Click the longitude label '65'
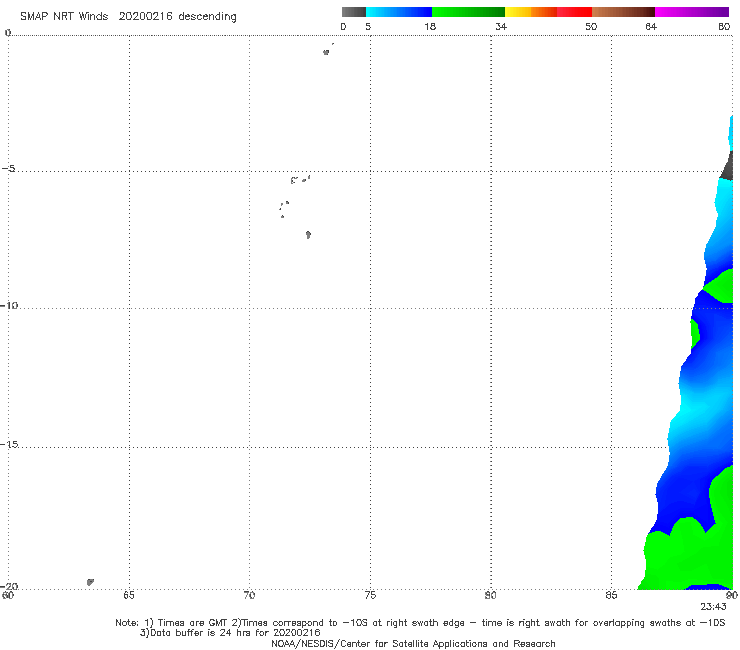The height and width of the screenshot is (650, 740). pos(129,595)
